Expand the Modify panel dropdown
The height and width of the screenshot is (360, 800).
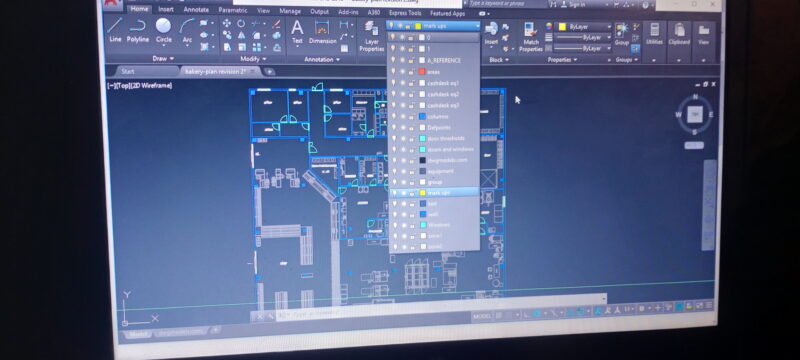[253, 59]
